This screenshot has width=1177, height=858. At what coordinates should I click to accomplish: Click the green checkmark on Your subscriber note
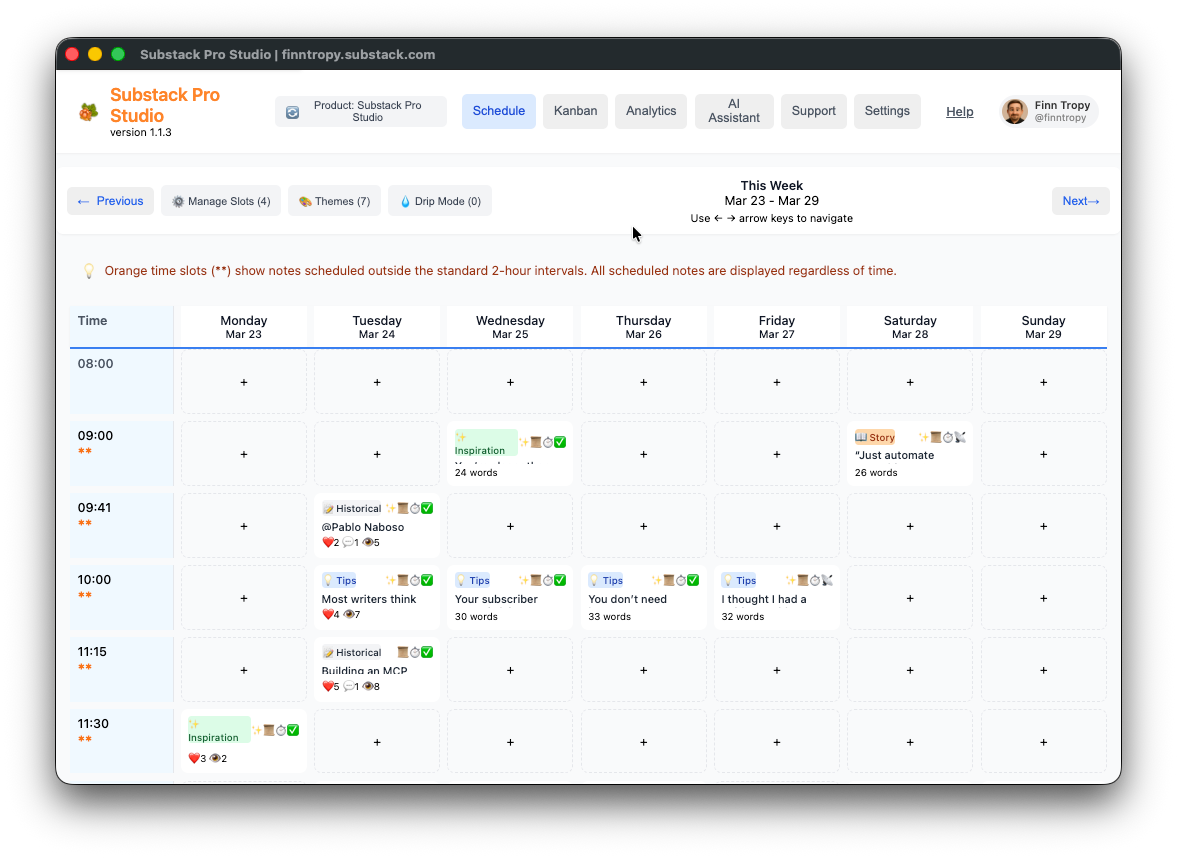(560, 580)
